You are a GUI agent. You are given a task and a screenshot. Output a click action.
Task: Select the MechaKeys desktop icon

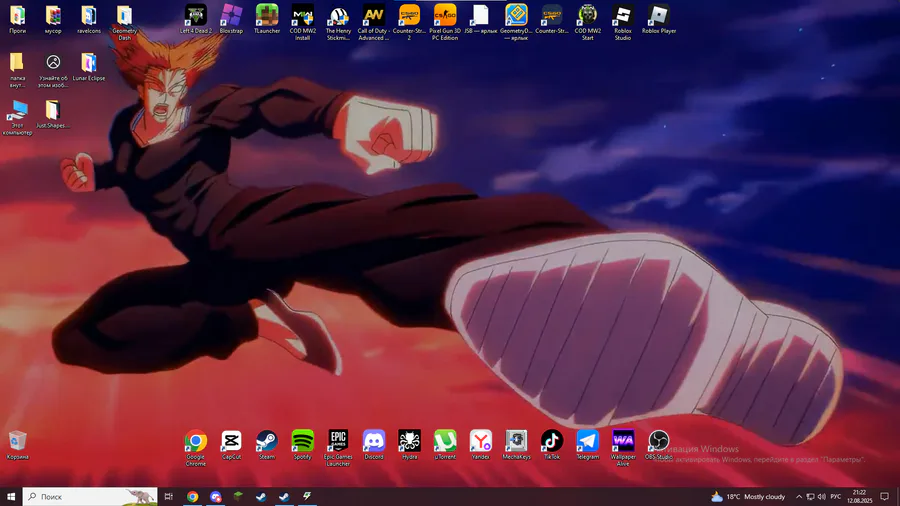[x=516, y=445]
